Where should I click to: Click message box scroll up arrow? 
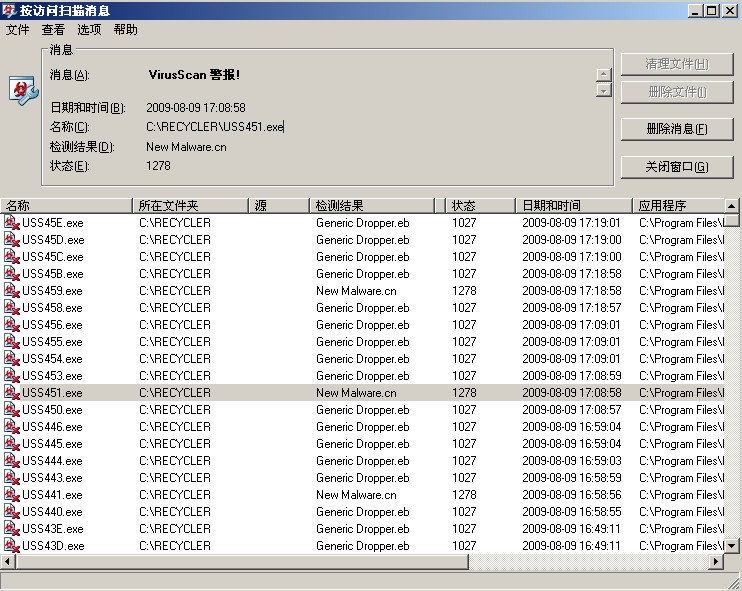603,75
